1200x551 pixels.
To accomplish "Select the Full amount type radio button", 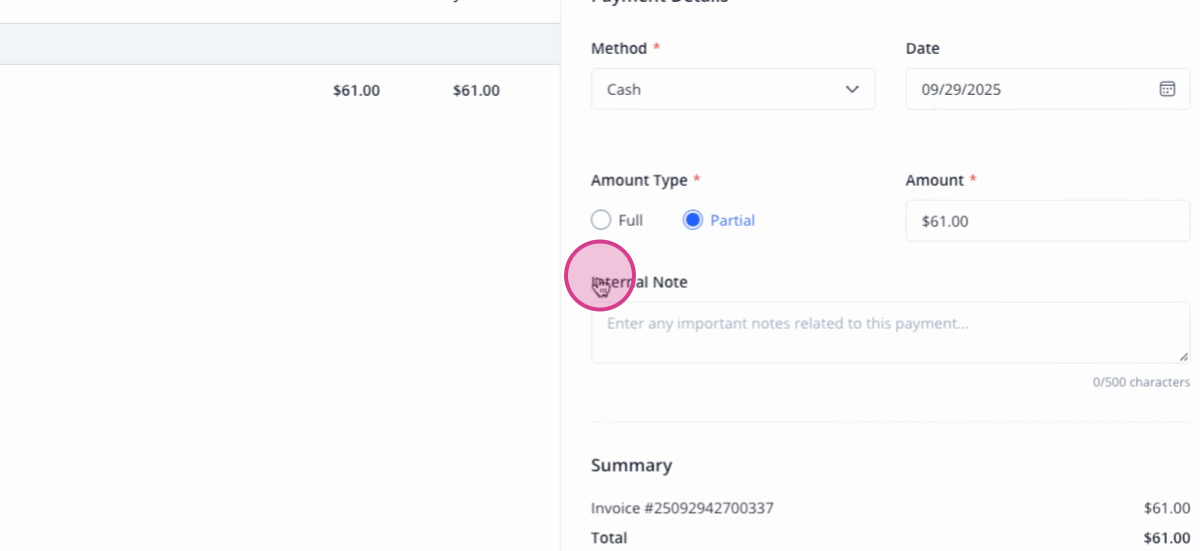I will (601, 220).
